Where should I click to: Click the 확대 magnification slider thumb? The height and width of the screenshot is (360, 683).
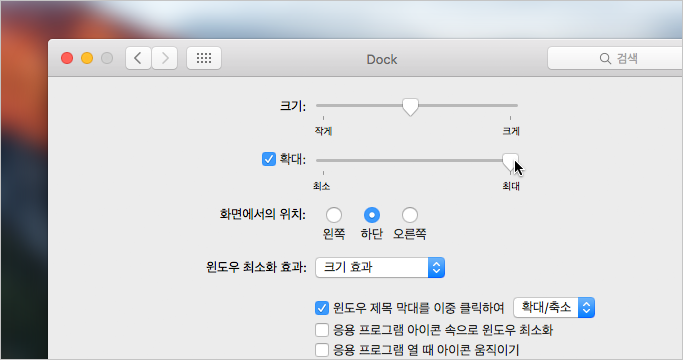pyautogui.click(x=510, y=162)
